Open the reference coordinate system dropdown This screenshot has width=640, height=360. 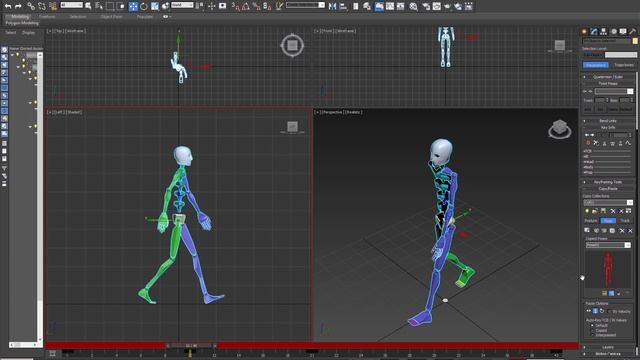coord(182,5)
